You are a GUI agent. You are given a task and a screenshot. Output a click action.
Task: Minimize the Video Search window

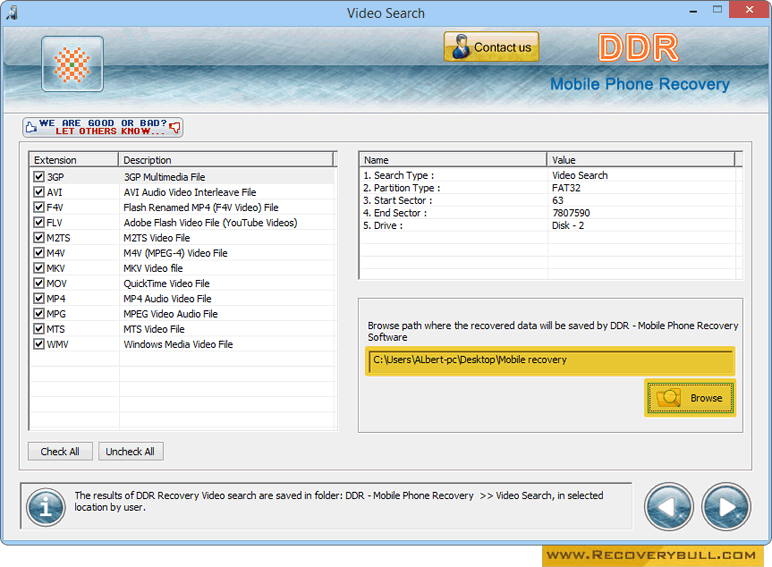tap(693, 11)
